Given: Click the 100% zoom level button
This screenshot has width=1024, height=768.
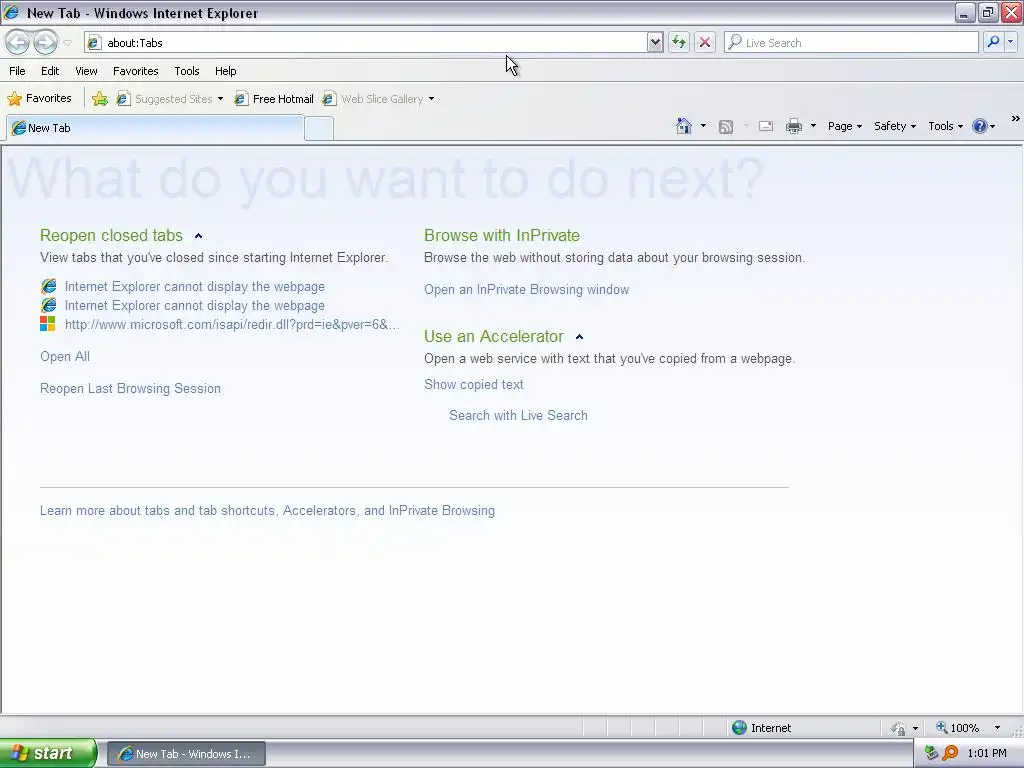Looking at the screenshot, I should [957, 728].
